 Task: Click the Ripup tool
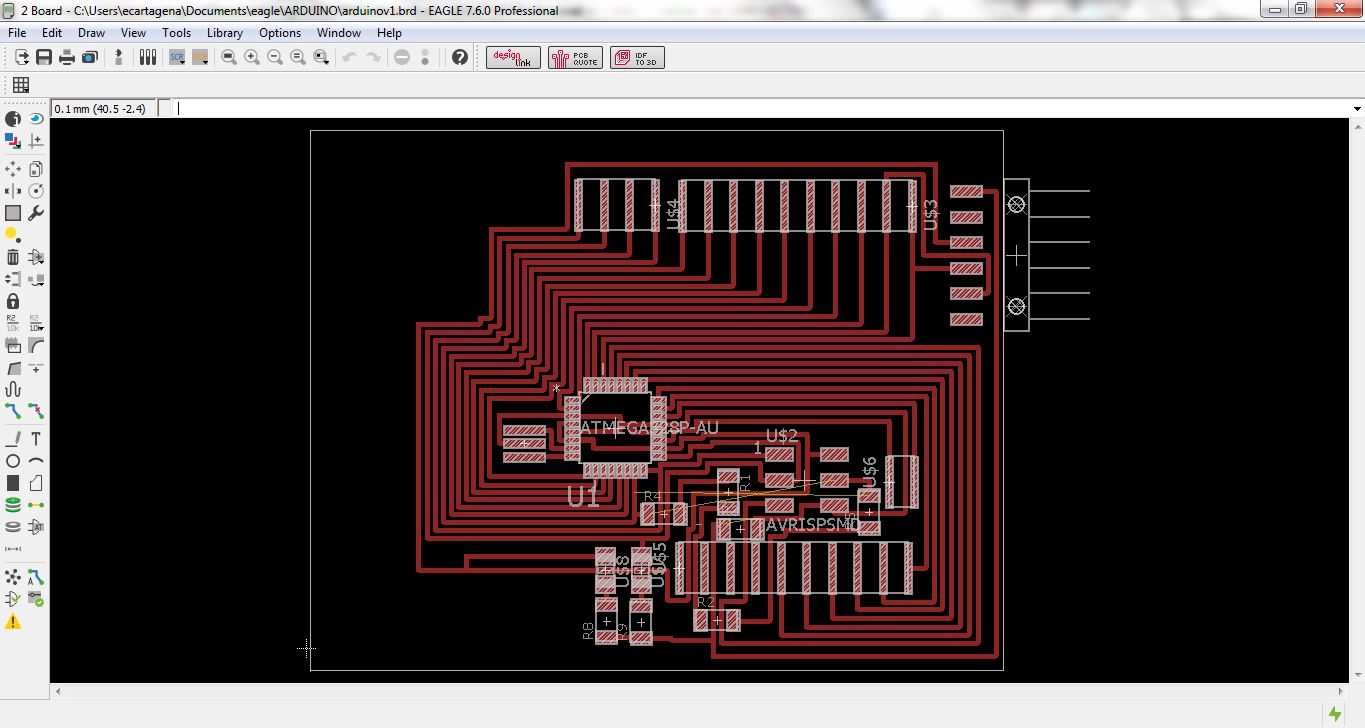(x=36, y=410)
